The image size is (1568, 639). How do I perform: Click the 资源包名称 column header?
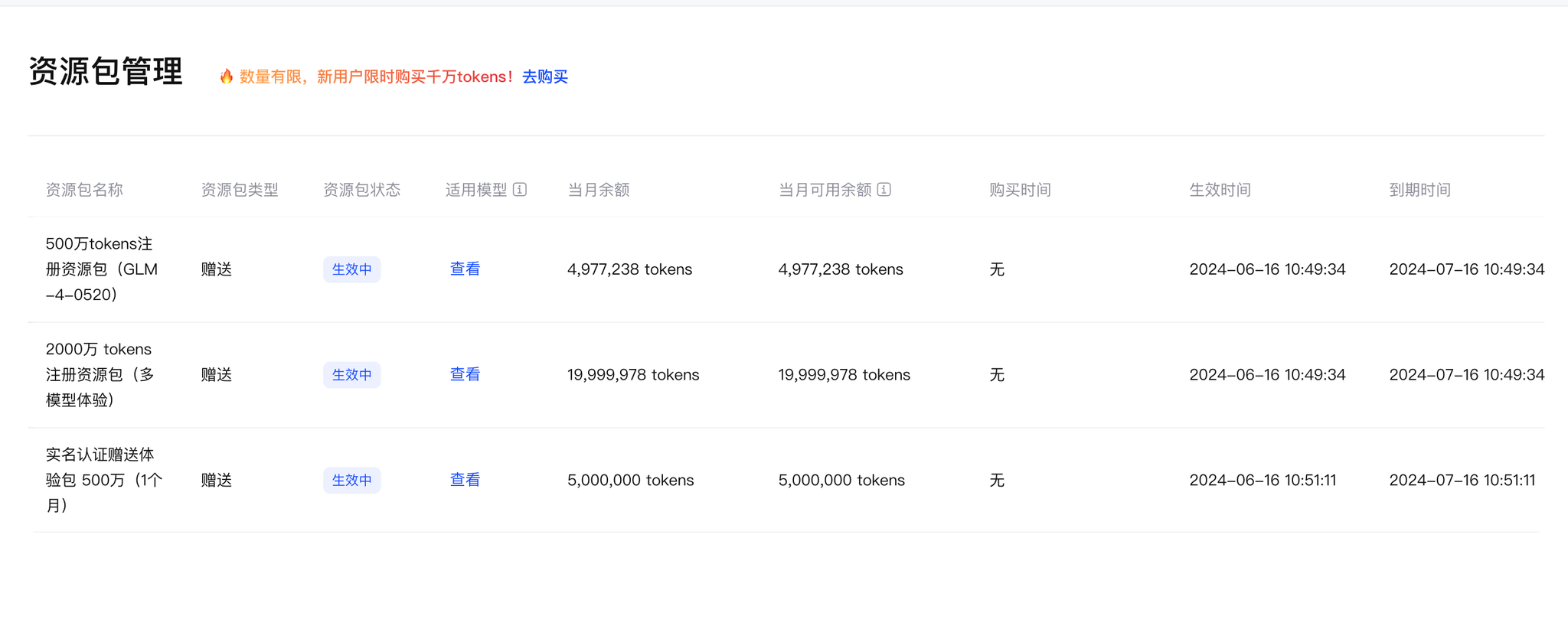point(84,190)
